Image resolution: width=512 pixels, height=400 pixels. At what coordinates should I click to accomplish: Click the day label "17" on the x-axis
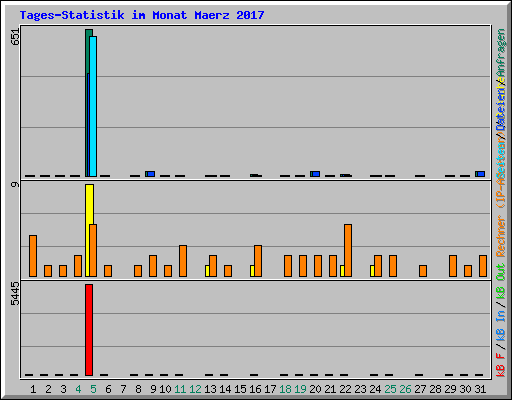(270, 389)
